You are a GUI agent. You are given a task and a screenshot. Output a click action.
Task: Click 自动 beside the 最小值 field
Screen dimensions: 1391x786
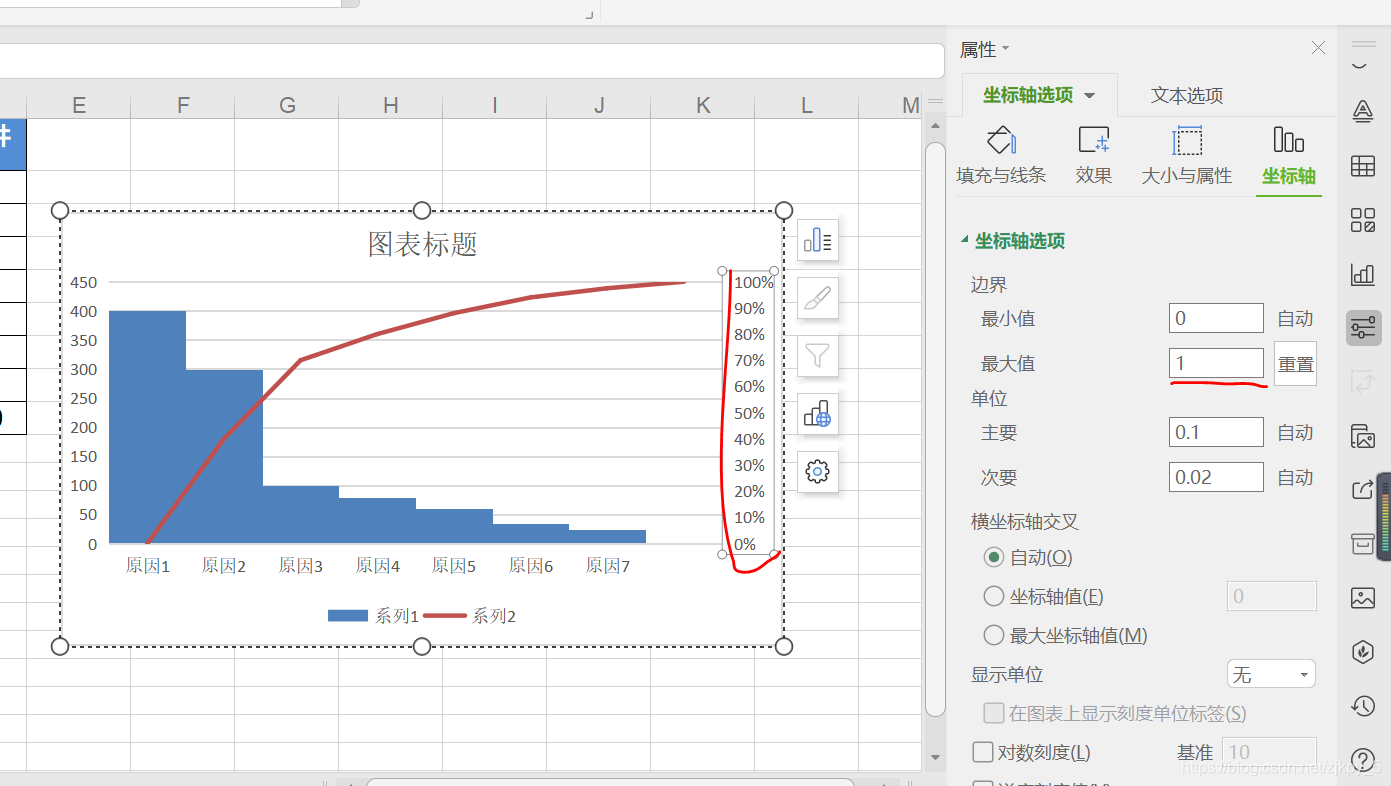coord(1295,318)
